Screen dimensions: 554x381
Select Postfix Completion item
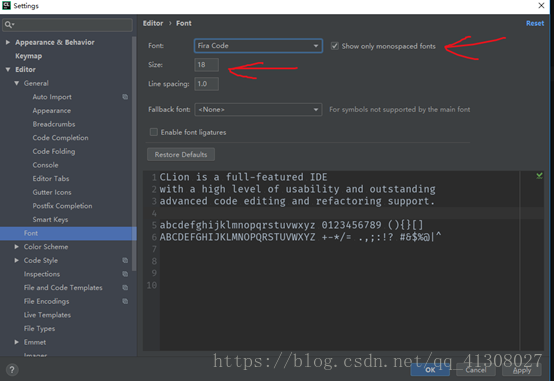click(62, 206)
